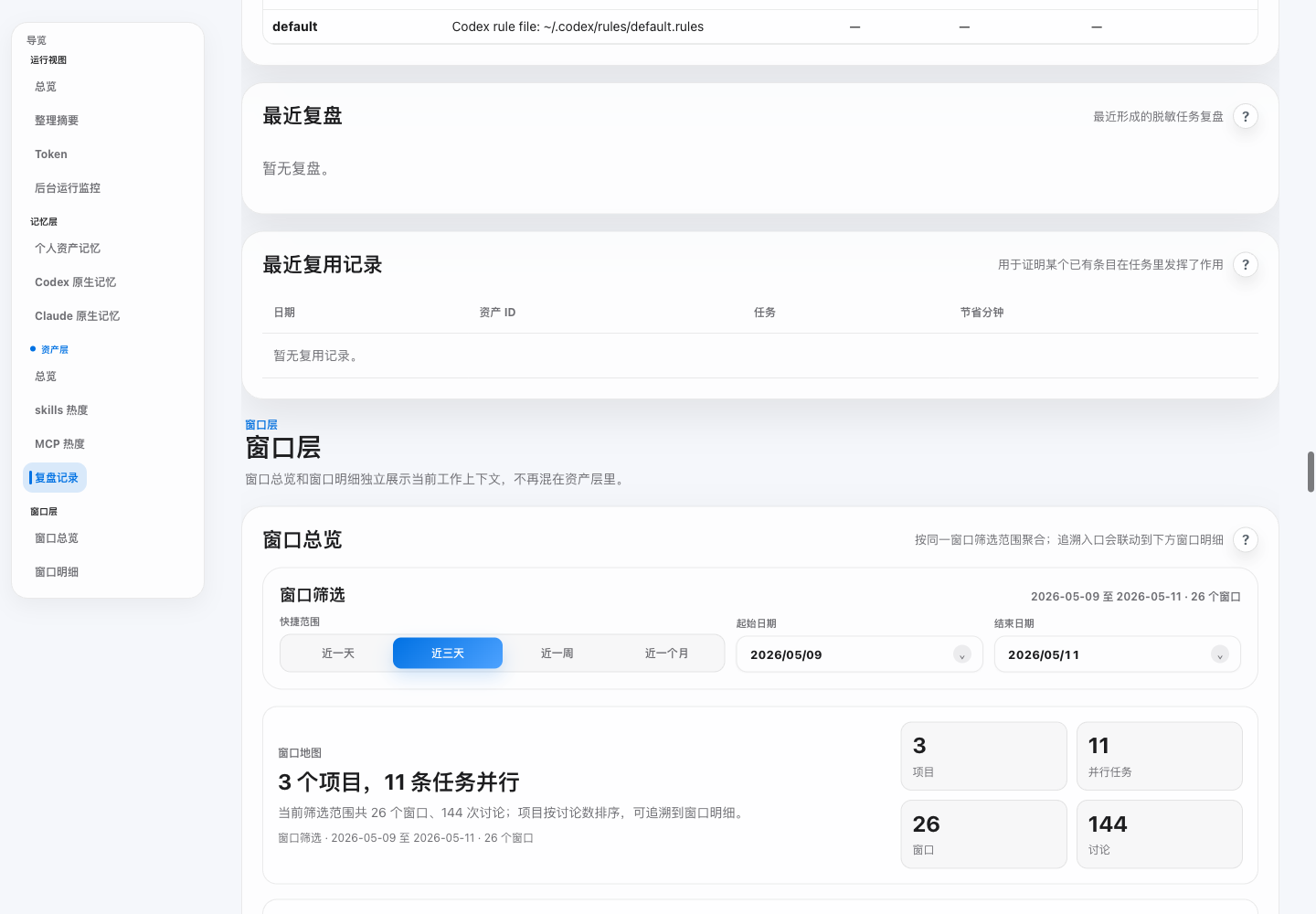Screen dimensions: 1316x914
Task: Open 总览 under 运行视图
Action: click(x=46, y=87)
